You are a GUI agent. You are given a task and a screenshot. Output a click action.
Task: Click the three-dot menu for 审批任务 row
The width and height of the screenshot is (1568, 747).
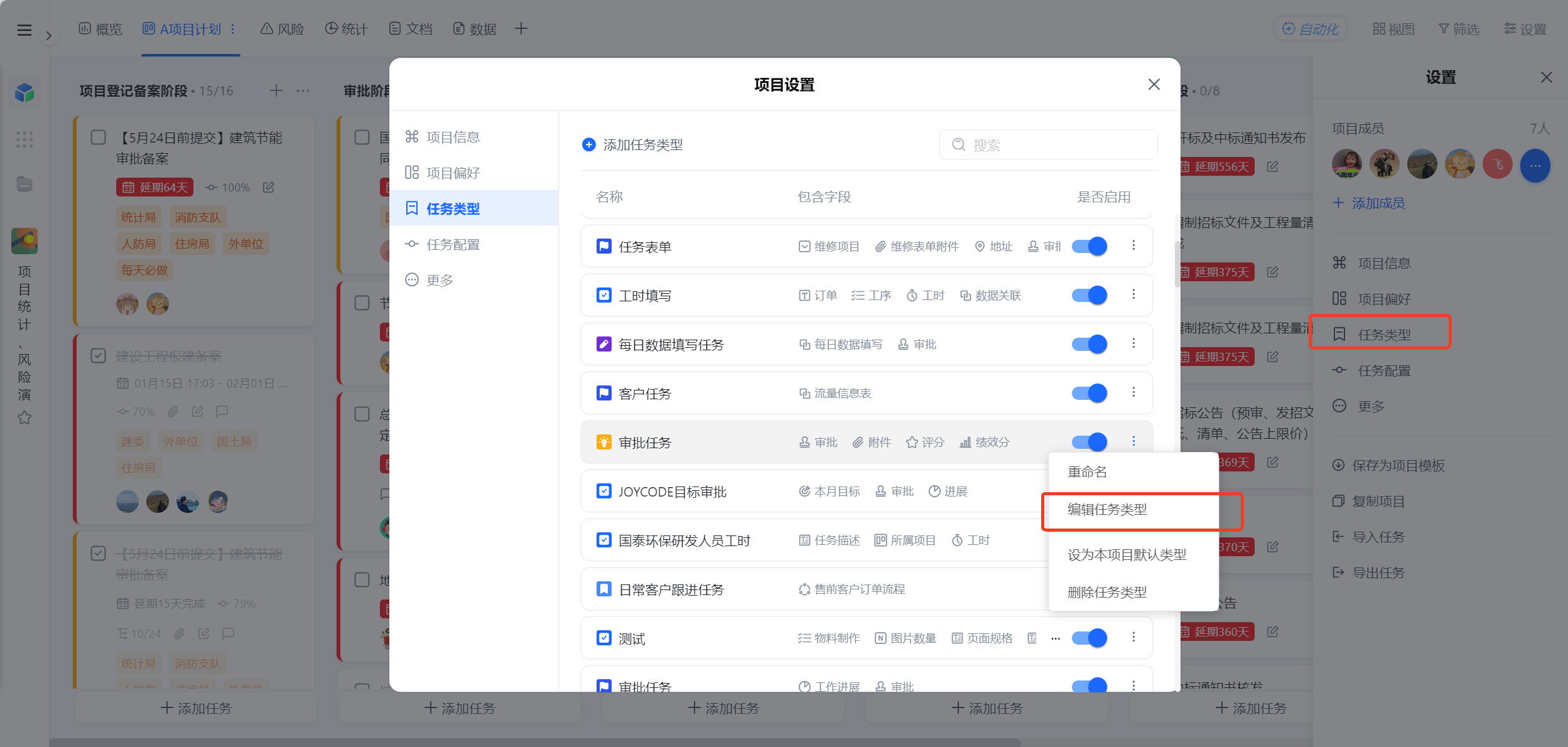[1133, 441]
